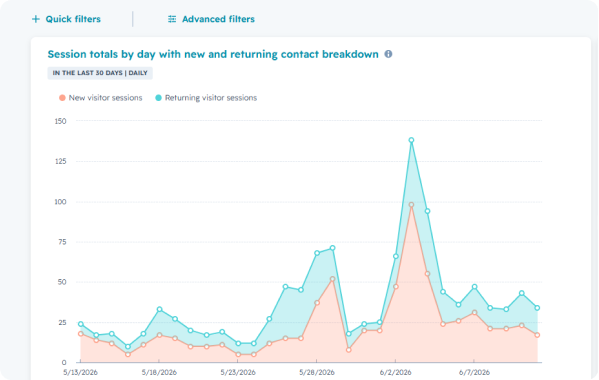Viewport: 599px width, 380px height.
Task: Click the Advanced filters sliders icon
Action: (172, 19)
